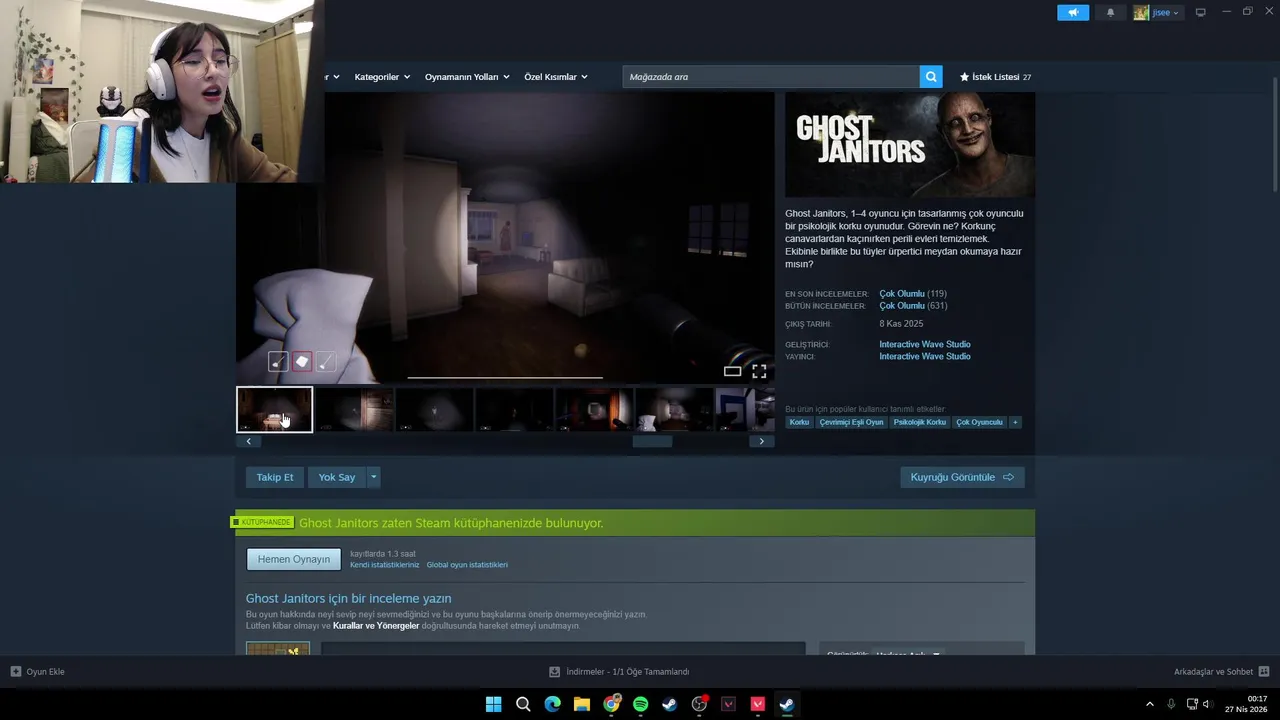The image size is (1280, 720).
Task: Focus the Mağazada ara search field
Action: pyautogui.click(x=771, y=77)
